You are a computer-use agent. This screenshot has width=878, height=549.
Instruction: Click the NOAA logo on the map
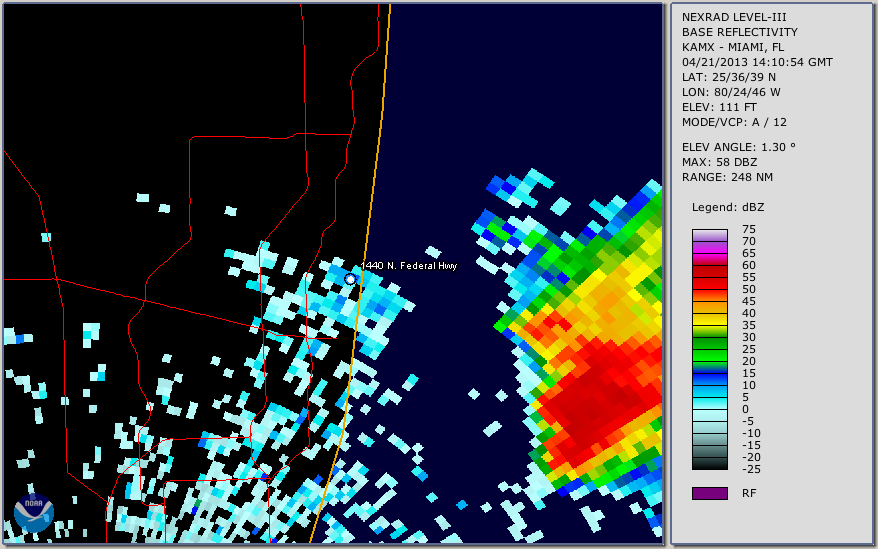click(34, 513)
